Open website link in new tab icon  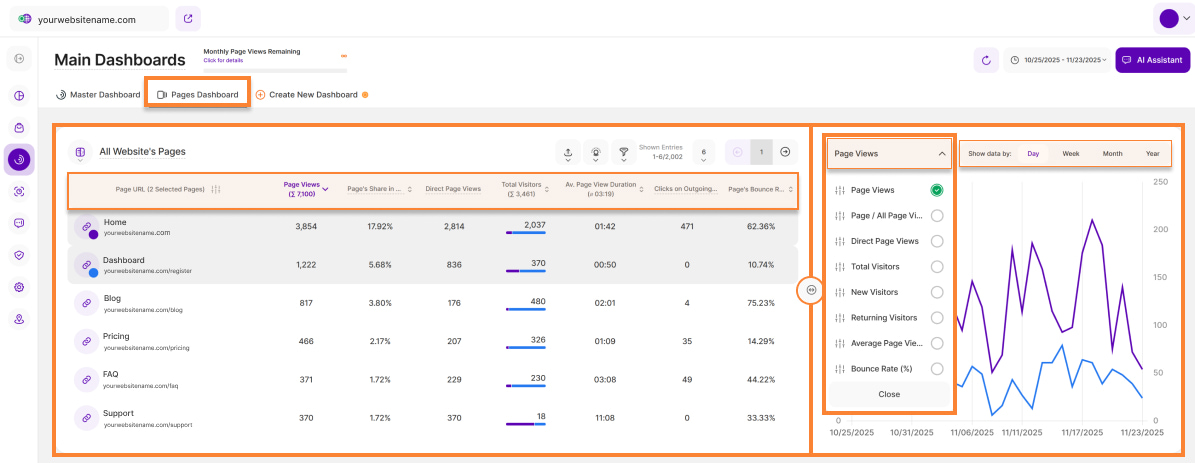coord(188,18)
